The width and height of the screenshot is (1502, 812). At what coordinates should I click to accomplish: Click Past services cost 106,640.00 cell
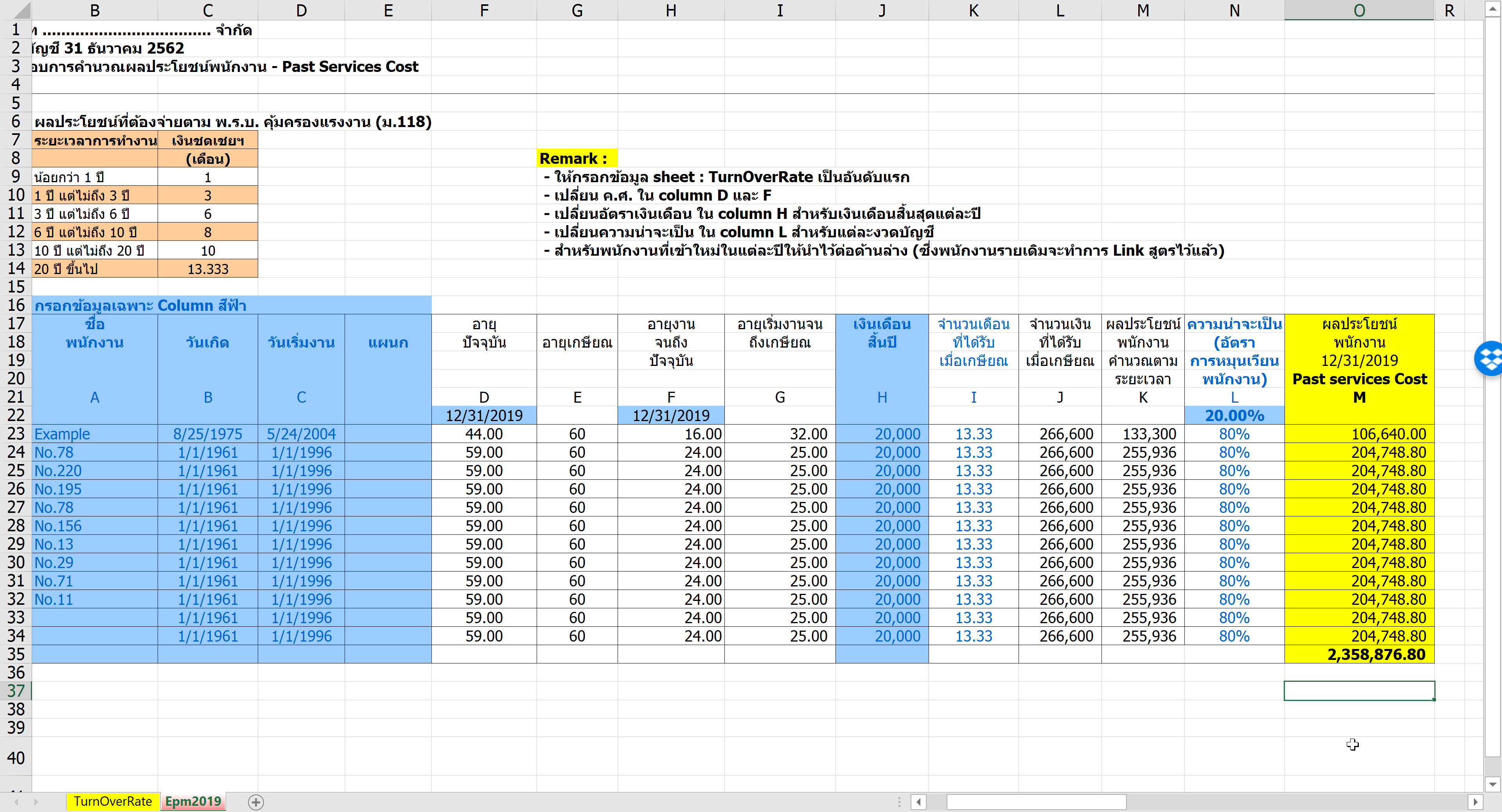pyautogui.click(x=1359, y=434)
